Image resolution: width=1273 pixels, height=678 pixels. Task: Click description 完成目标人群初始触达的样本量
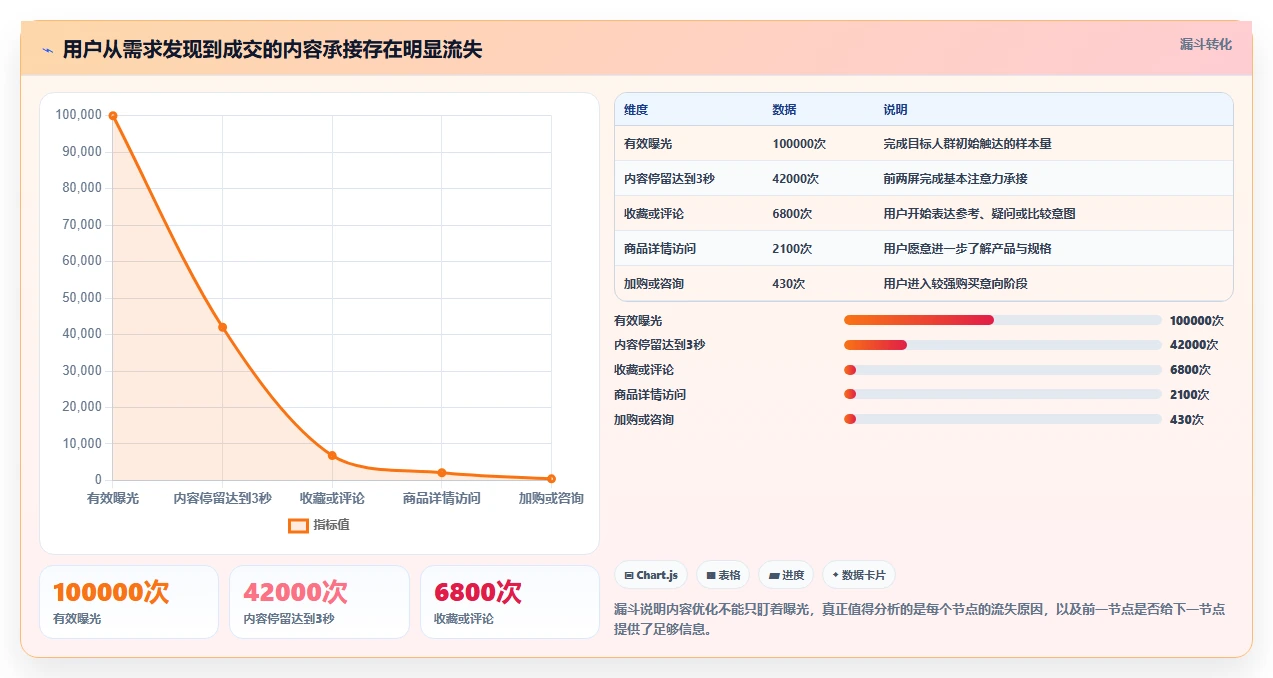[x=968, y=144]
